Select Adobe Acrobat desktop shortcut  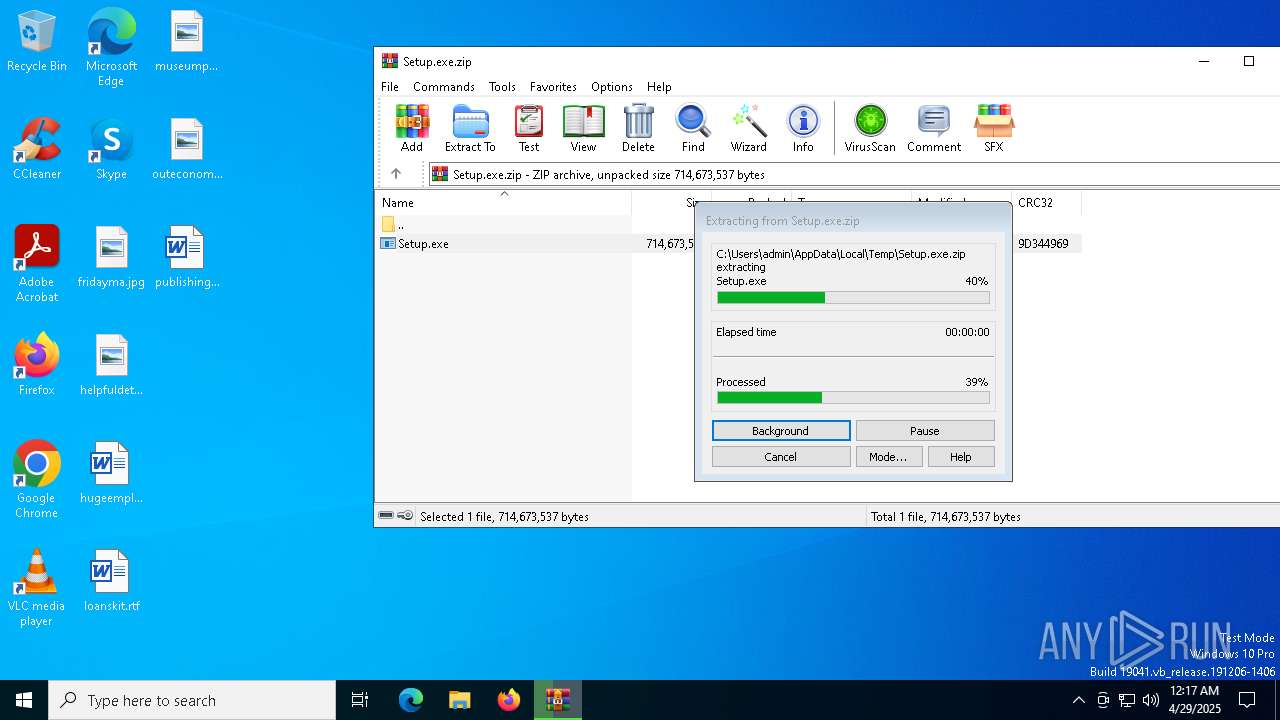pyautogui.click(x=37, y=264)
